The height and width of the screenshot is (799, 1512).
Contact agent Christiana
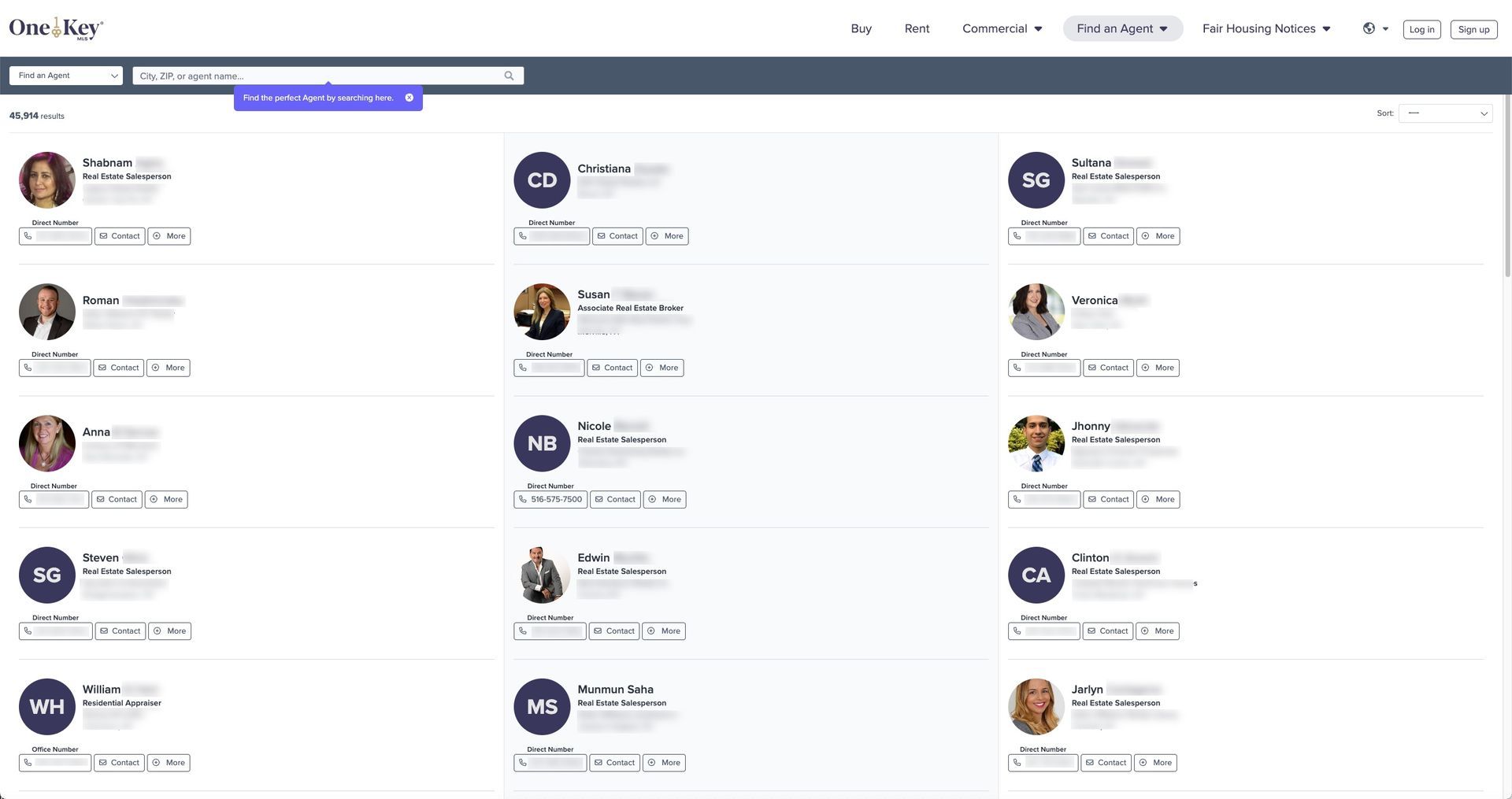617,236
